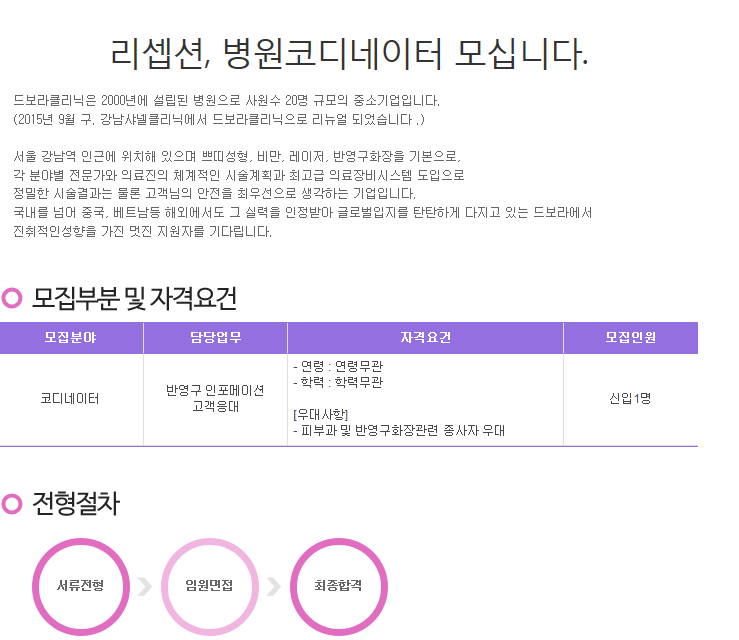Click the 학력 : 학력무관 line

pos(338,382)
